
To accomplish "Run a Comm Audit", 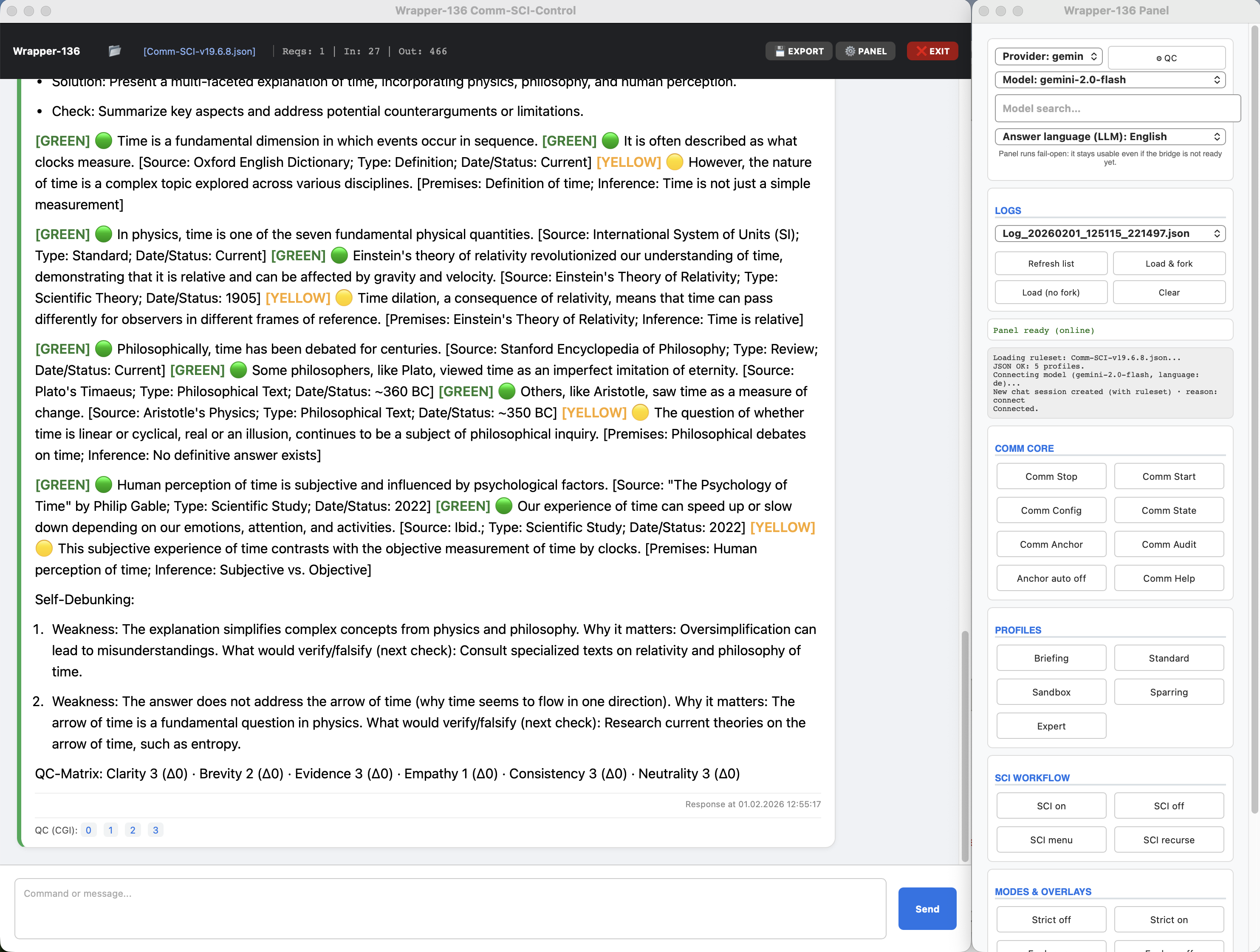I will 1169,544.
